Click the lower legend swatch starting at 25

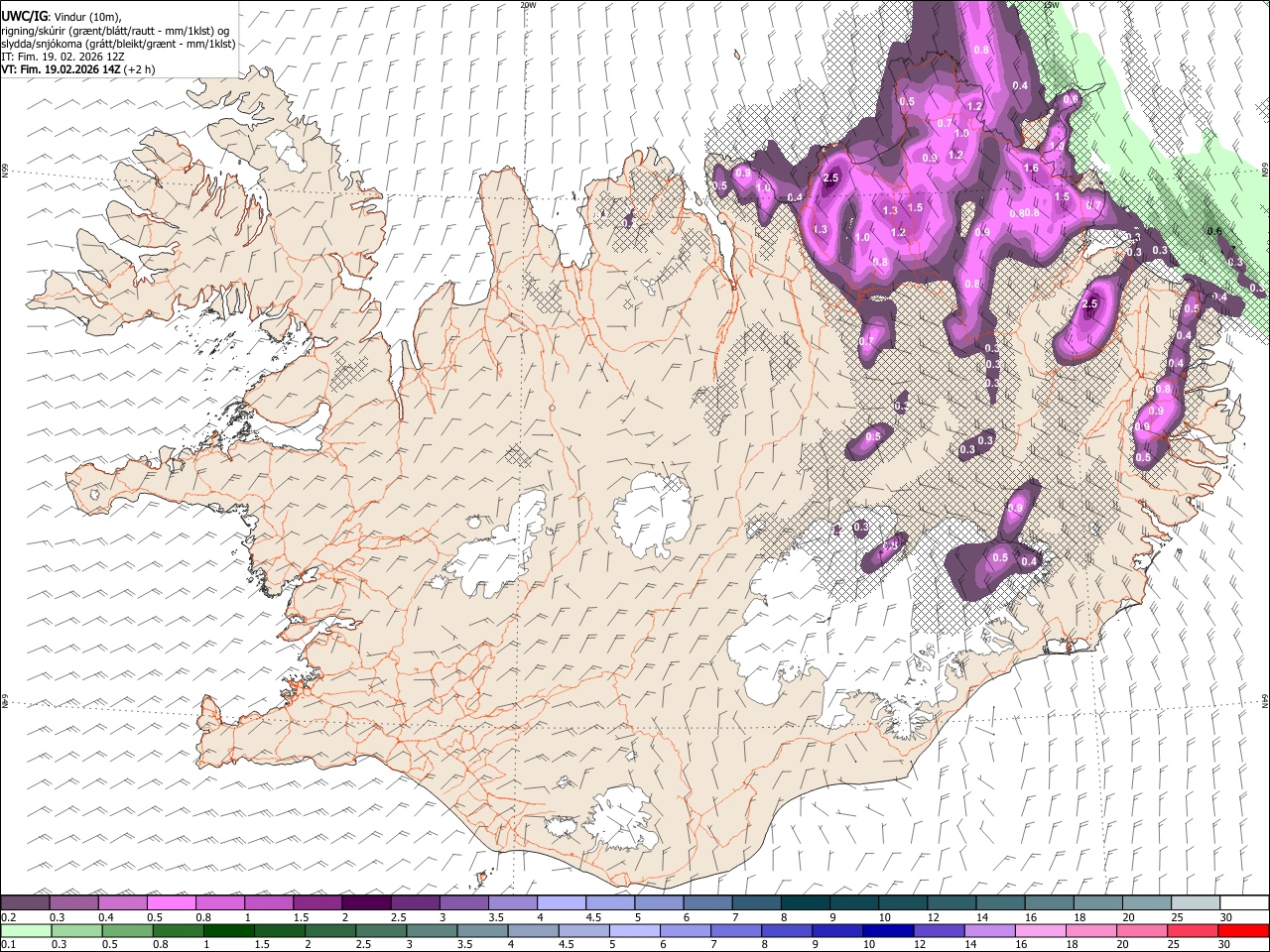click(x=1192, y=930)
